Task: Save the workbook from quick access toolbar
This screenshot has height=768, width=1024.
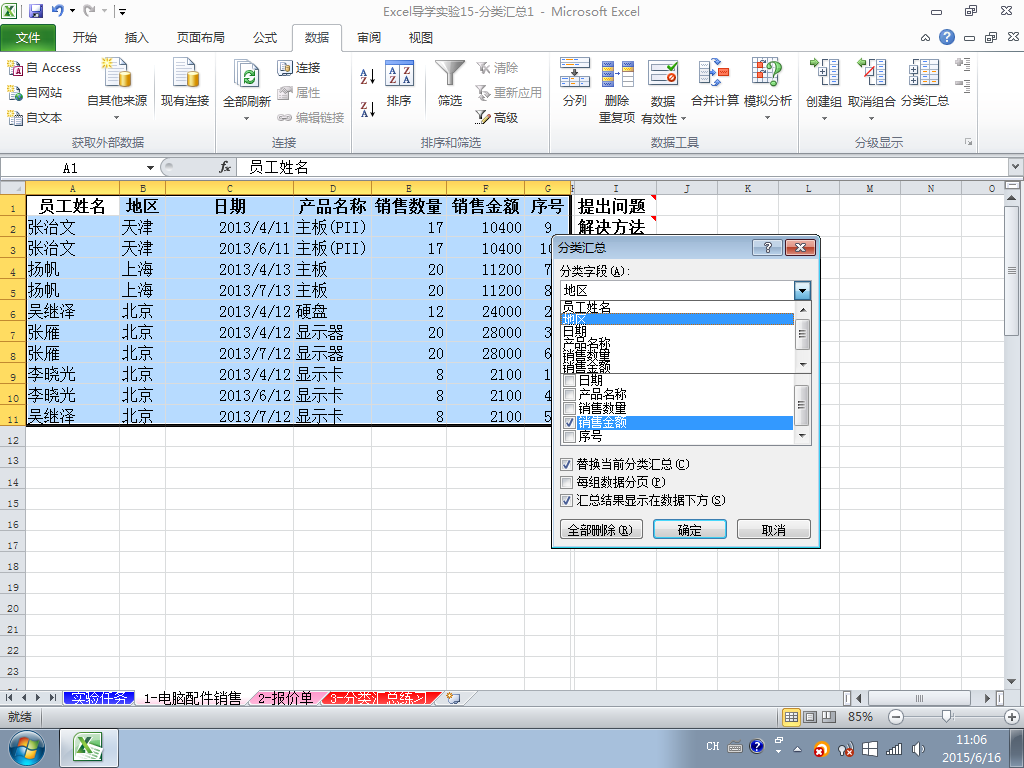Action: point(36,11)
